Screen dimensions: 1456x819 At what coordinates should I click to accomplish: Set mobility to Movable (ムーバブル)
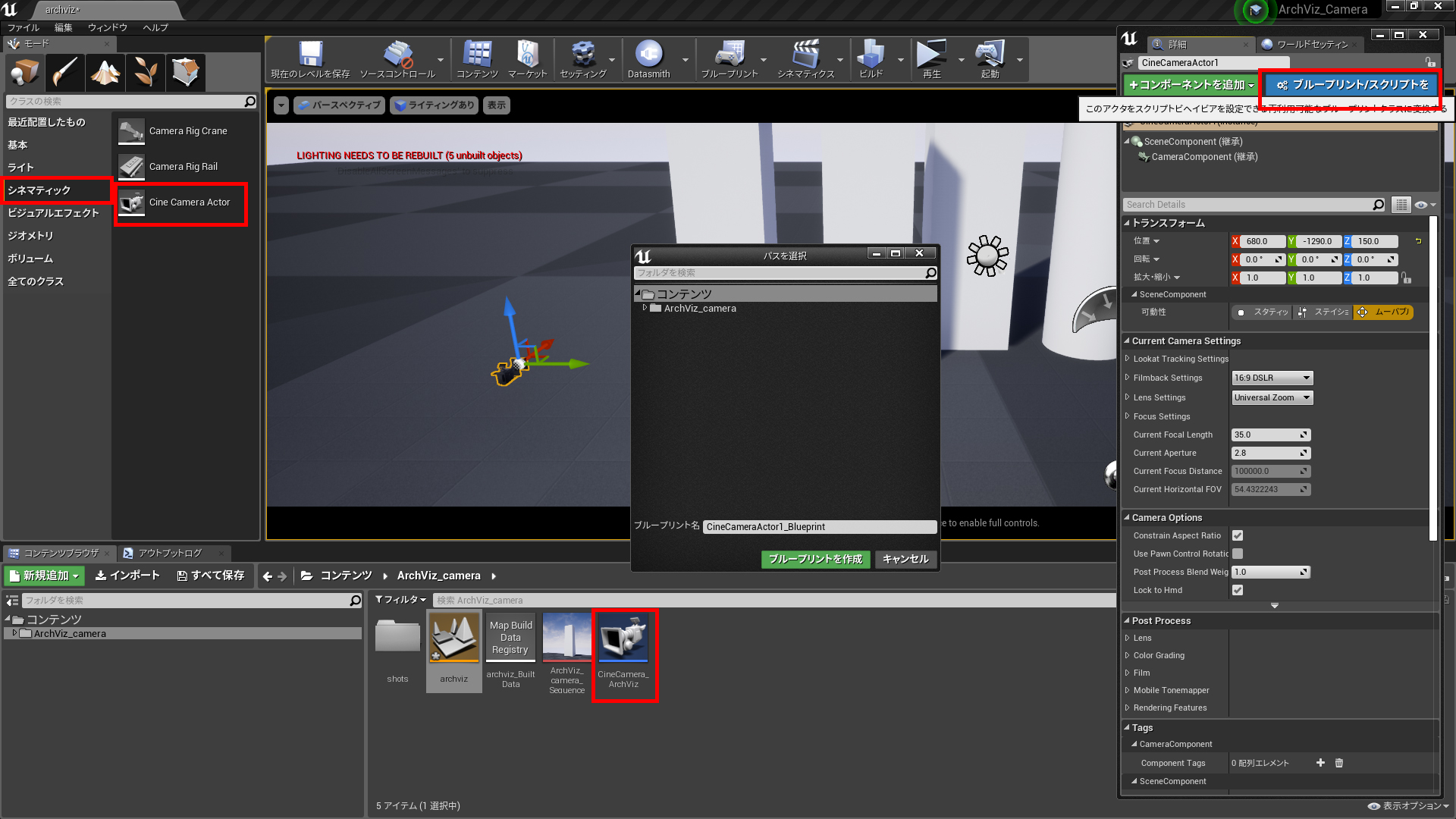(x=1383, y=312)
